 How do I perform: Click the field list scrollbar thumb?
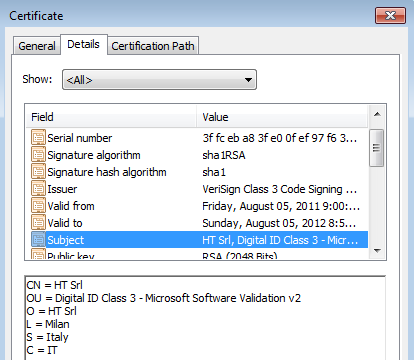click(x=377, y=148)
